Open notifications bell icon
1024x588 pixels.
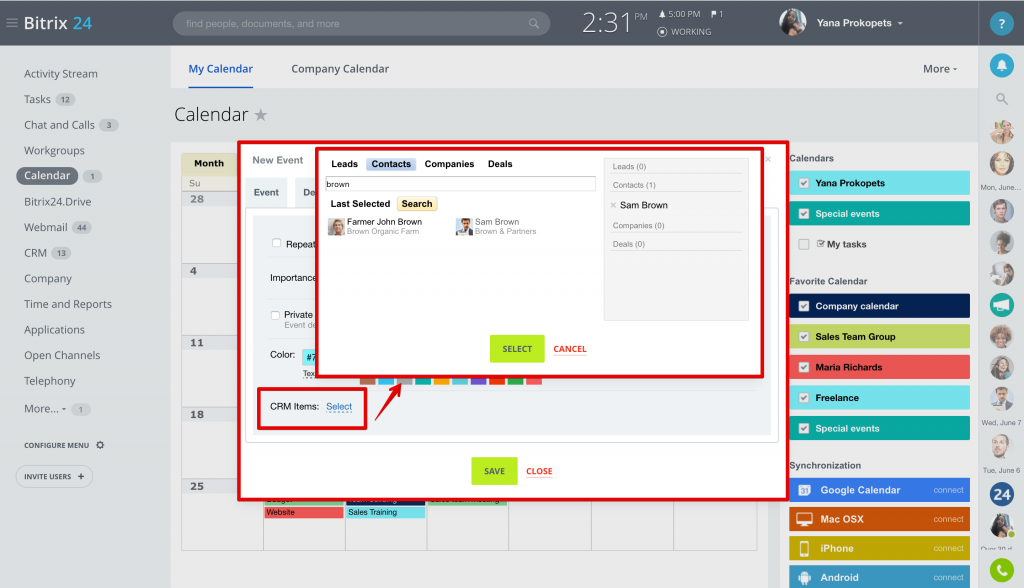1001,65
